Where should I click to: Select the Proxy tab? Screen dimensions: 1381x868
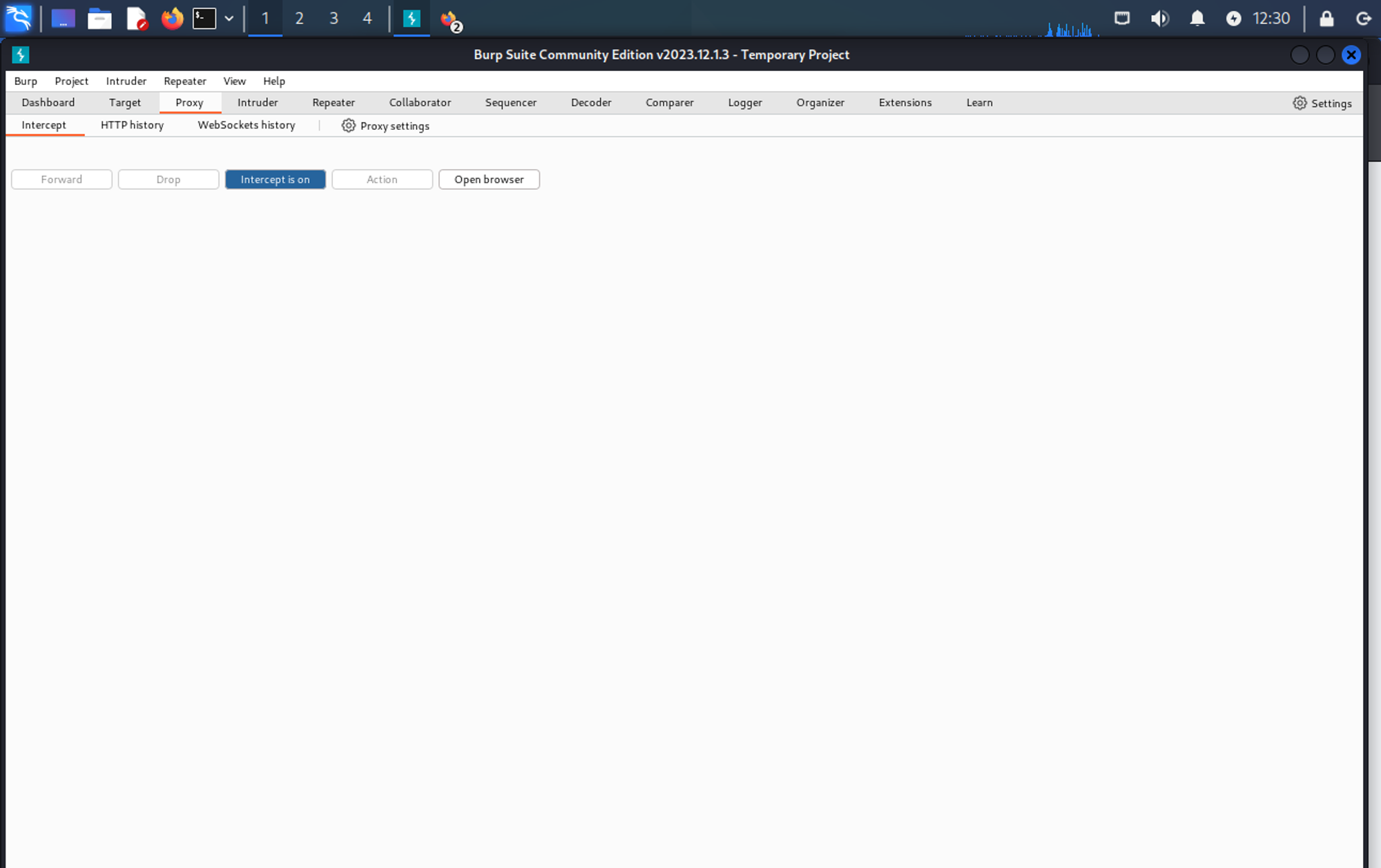[189, 102]
